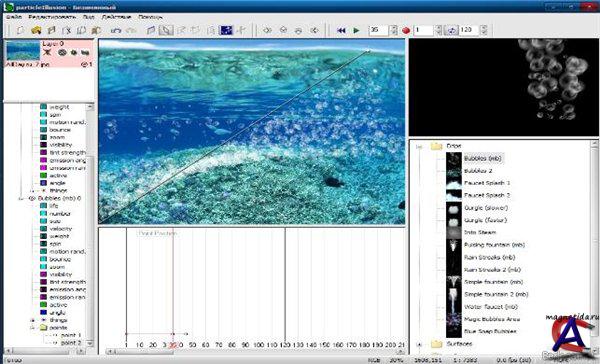The height and width of the screenshot is (364, 600).
Task: Select Rain Streaks 2 (mb) in the library
Action: point(492,269)
